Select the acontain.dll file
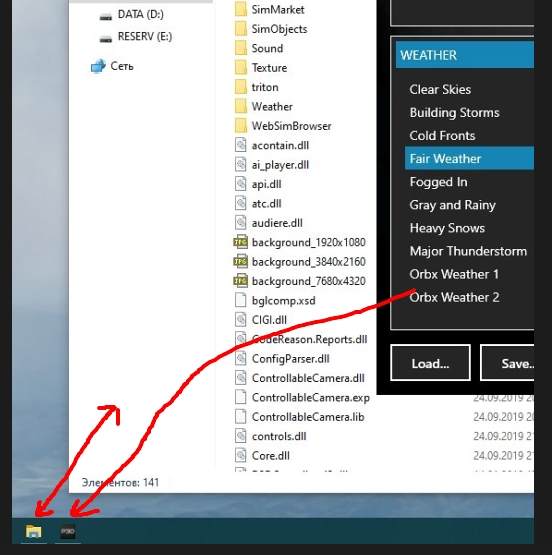This screenshot has width=552, height=555. pyautogui.click(x=280, y=145)
